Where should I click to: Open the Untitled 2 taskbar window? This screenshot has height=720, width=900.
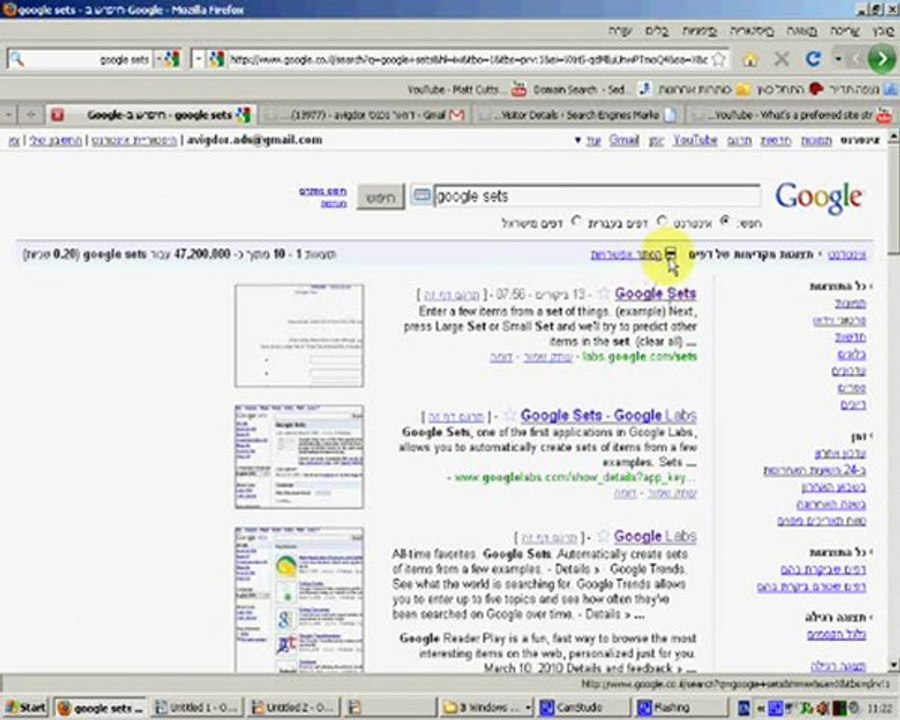293,707
